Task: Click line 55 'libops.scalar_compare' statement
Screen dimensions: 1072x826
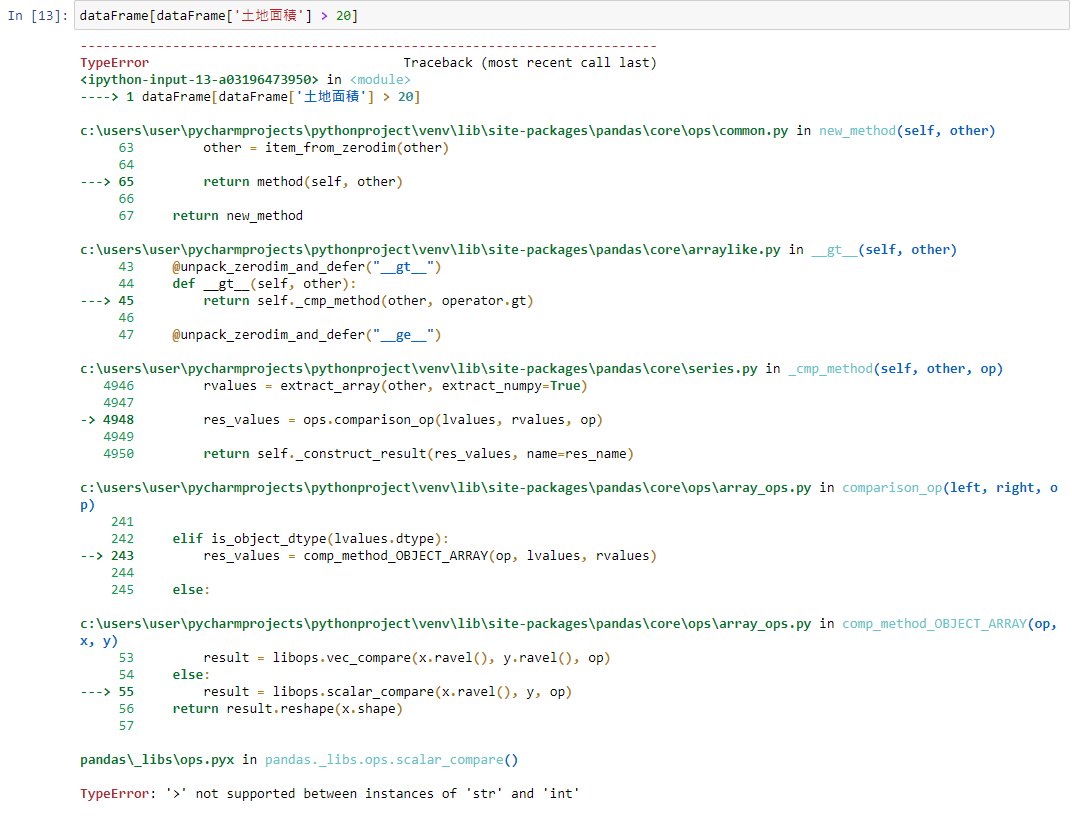Action: (x=387, y=692)
